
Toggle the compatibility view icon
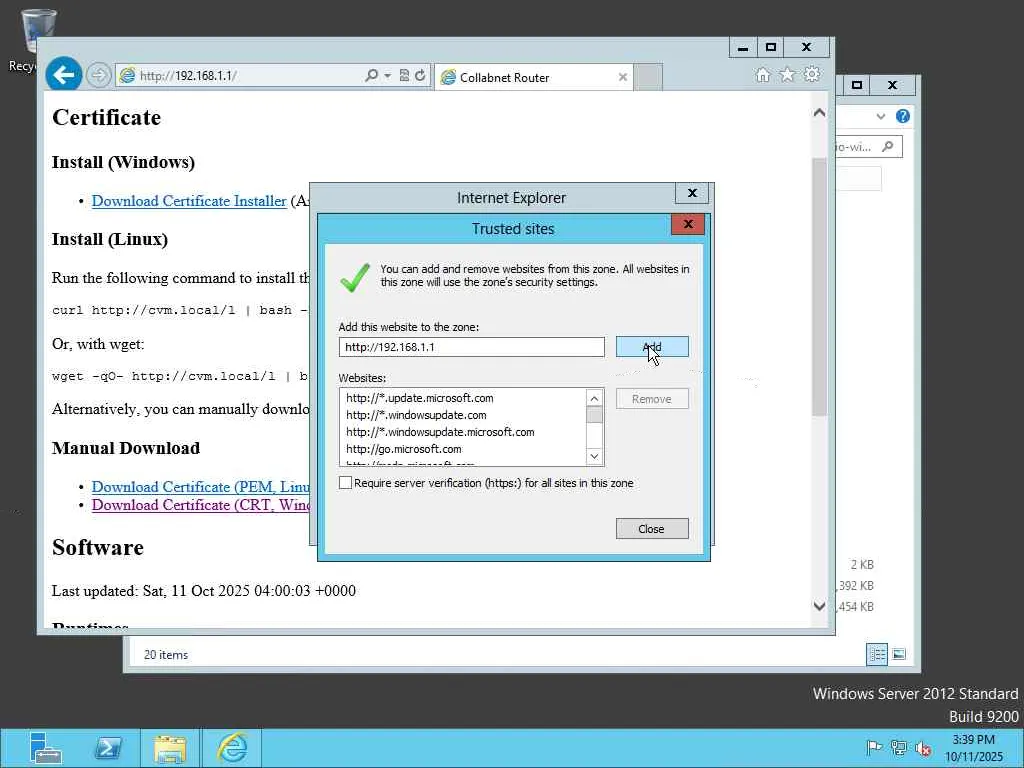404,76
